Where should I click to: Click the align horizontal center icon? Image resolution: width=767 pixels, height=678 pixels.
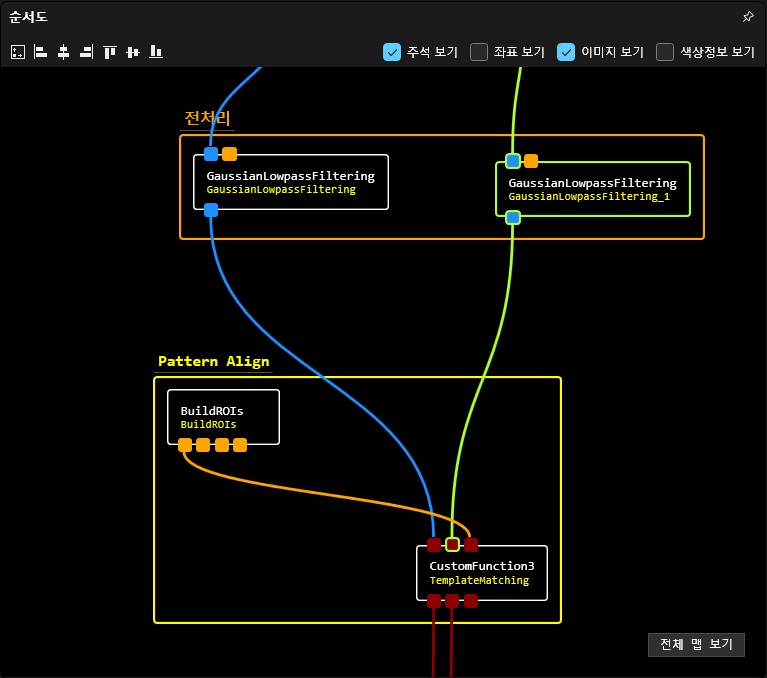click(x=63, y=52)
